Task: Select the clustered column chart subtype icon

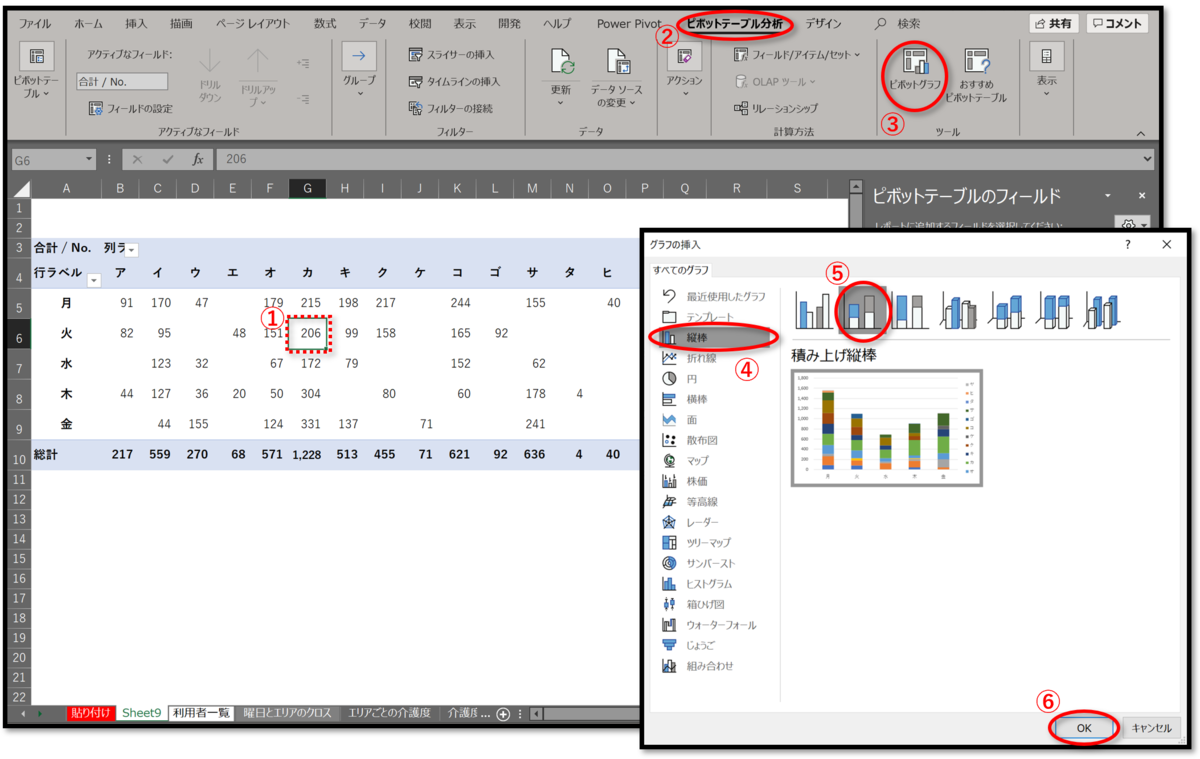Action: click(x=814, y=310)
